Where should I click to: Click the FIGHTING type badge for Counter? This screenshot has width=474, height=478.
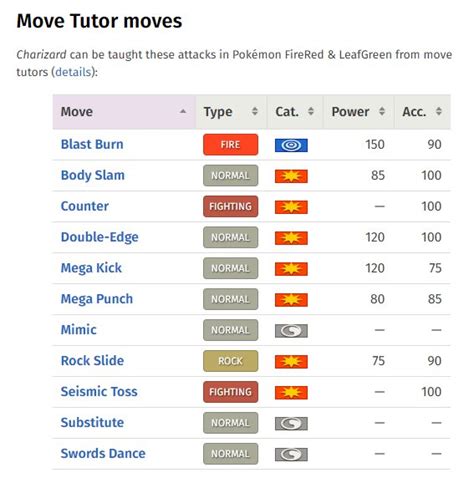coord(230,206)
